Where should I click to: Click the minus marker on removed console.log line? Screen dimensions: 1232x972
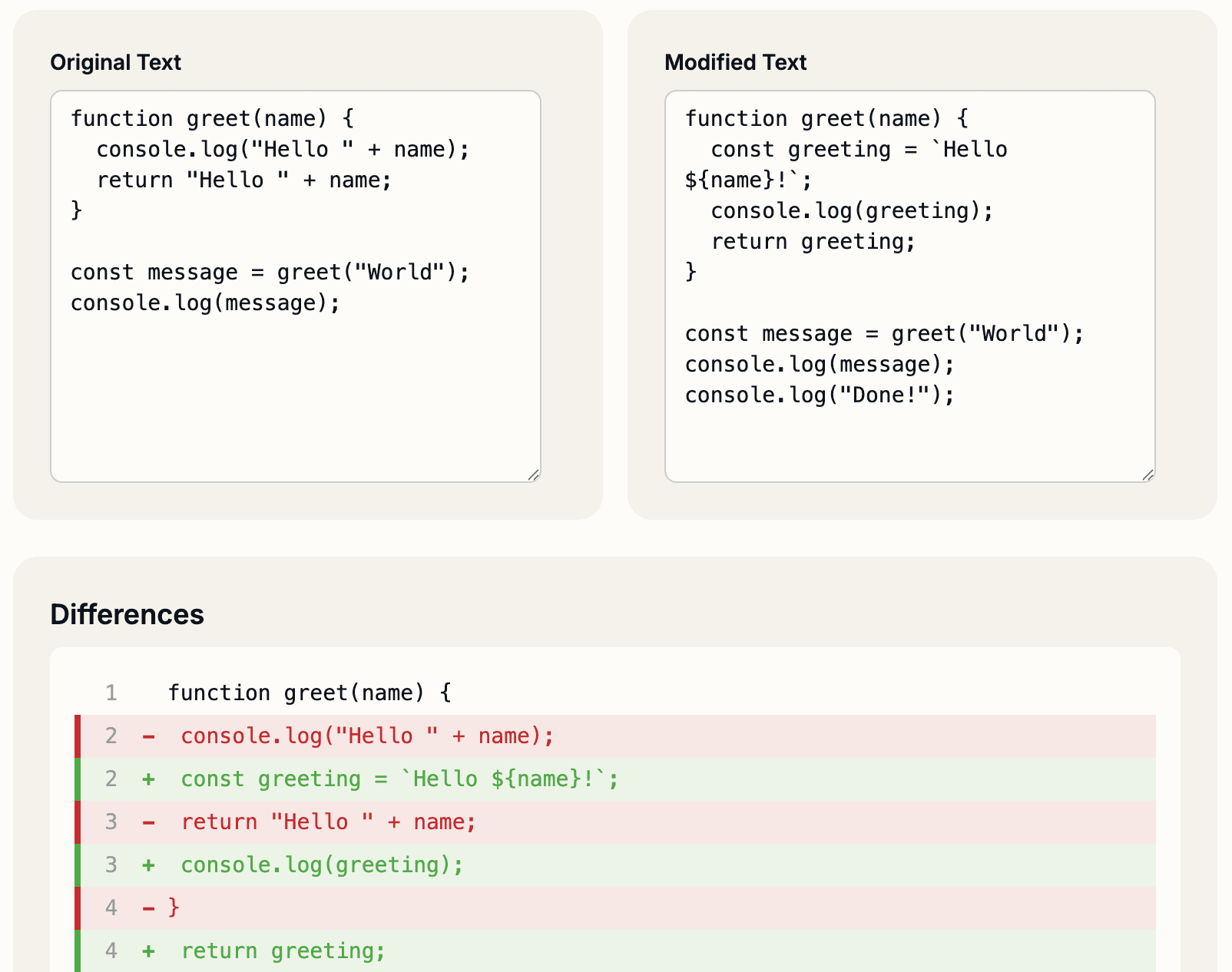point(148,736)
